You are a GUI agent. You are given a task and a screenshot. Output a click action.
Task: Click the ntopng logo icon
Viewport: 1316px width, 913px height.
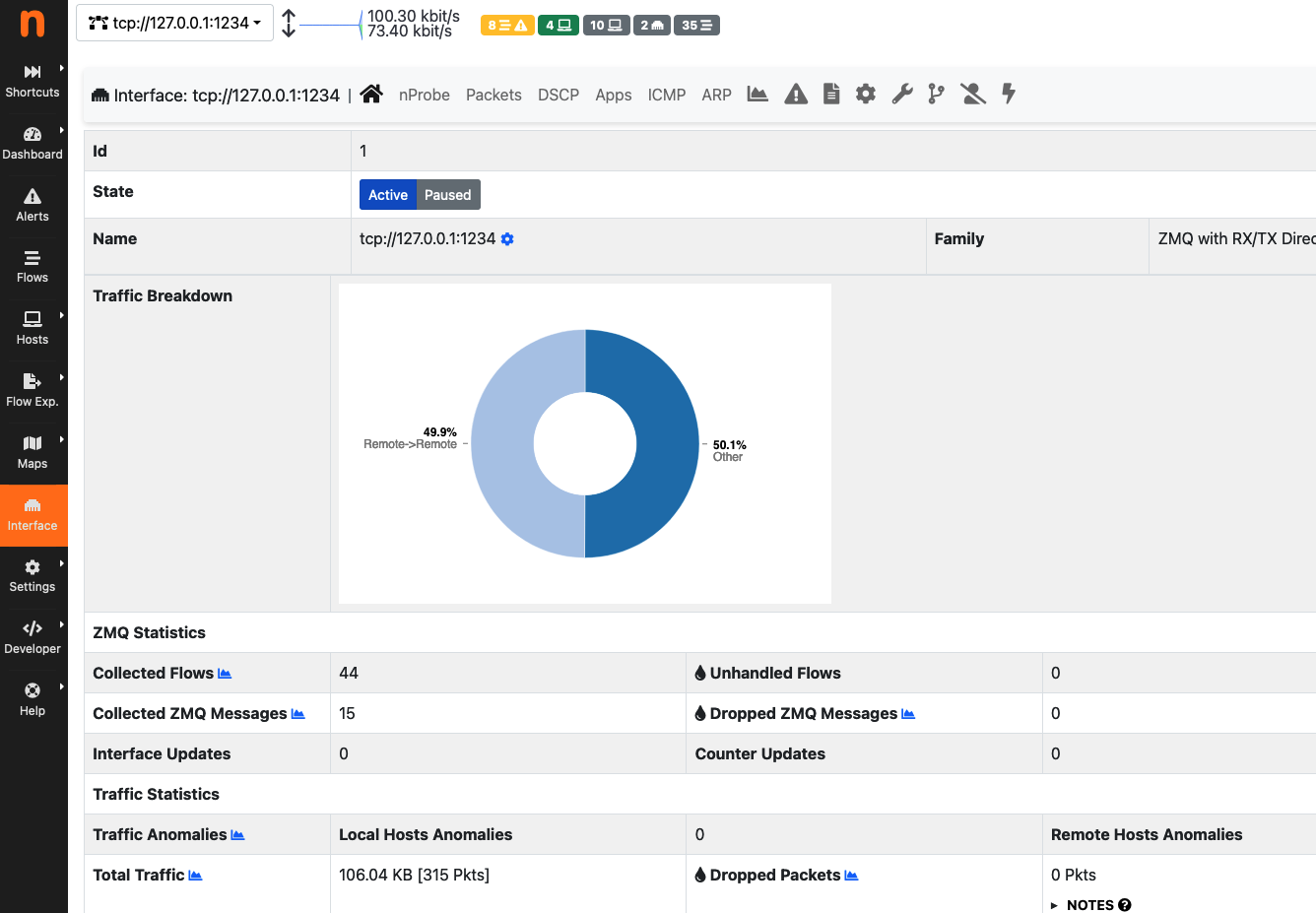[33, 23]
